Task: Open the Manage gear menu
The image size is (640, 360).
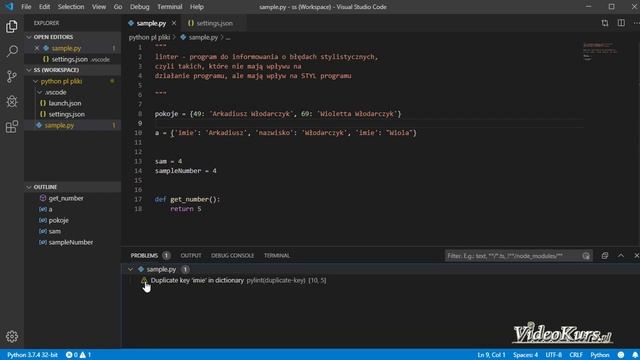Action: point(12,336)
